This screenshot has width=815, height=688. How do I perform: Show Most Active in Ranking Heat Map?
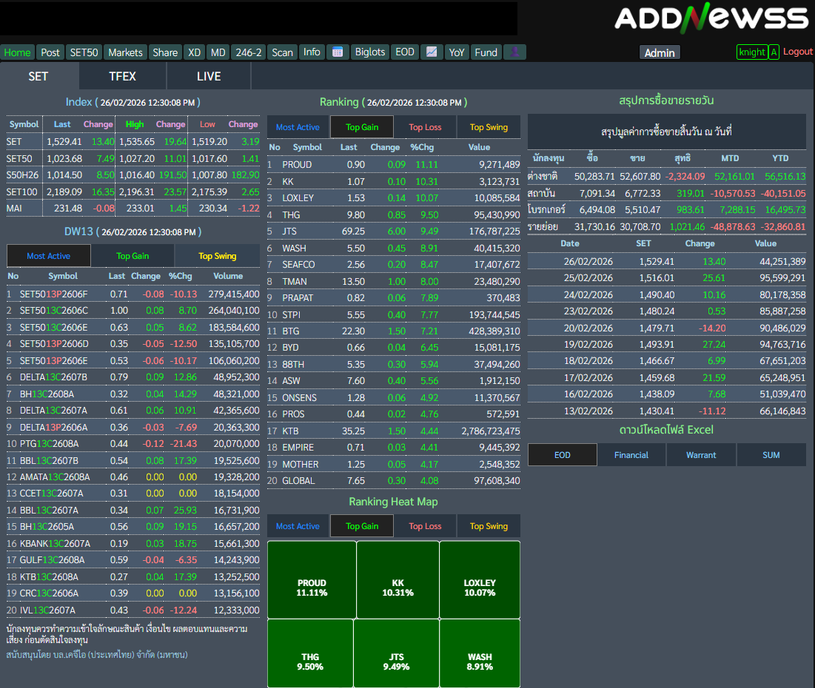click(298, 526)
